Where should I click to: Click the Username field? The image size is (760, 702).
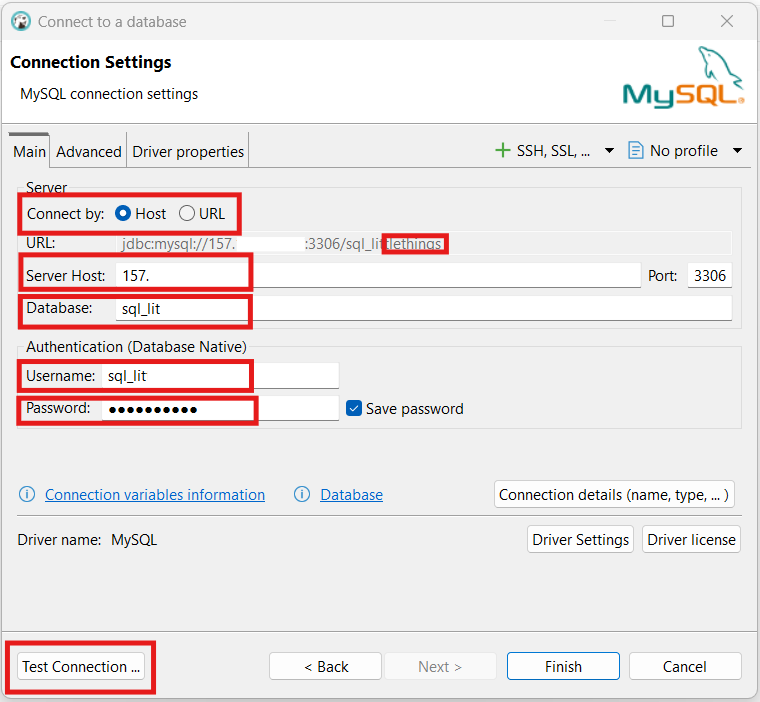coord(221,376)
